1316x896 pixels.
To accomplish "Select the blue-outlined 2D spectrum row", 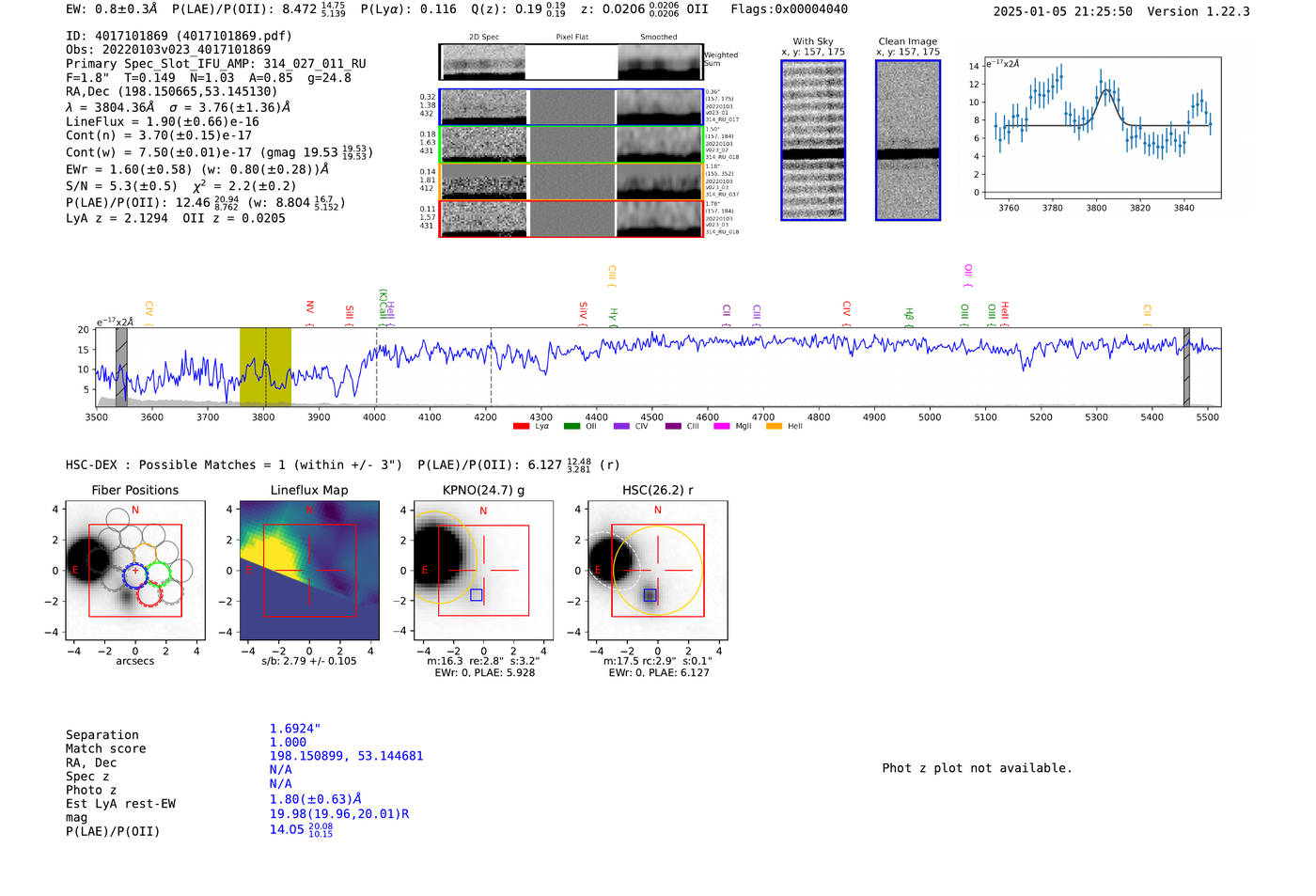I will (x=572, y=107).
